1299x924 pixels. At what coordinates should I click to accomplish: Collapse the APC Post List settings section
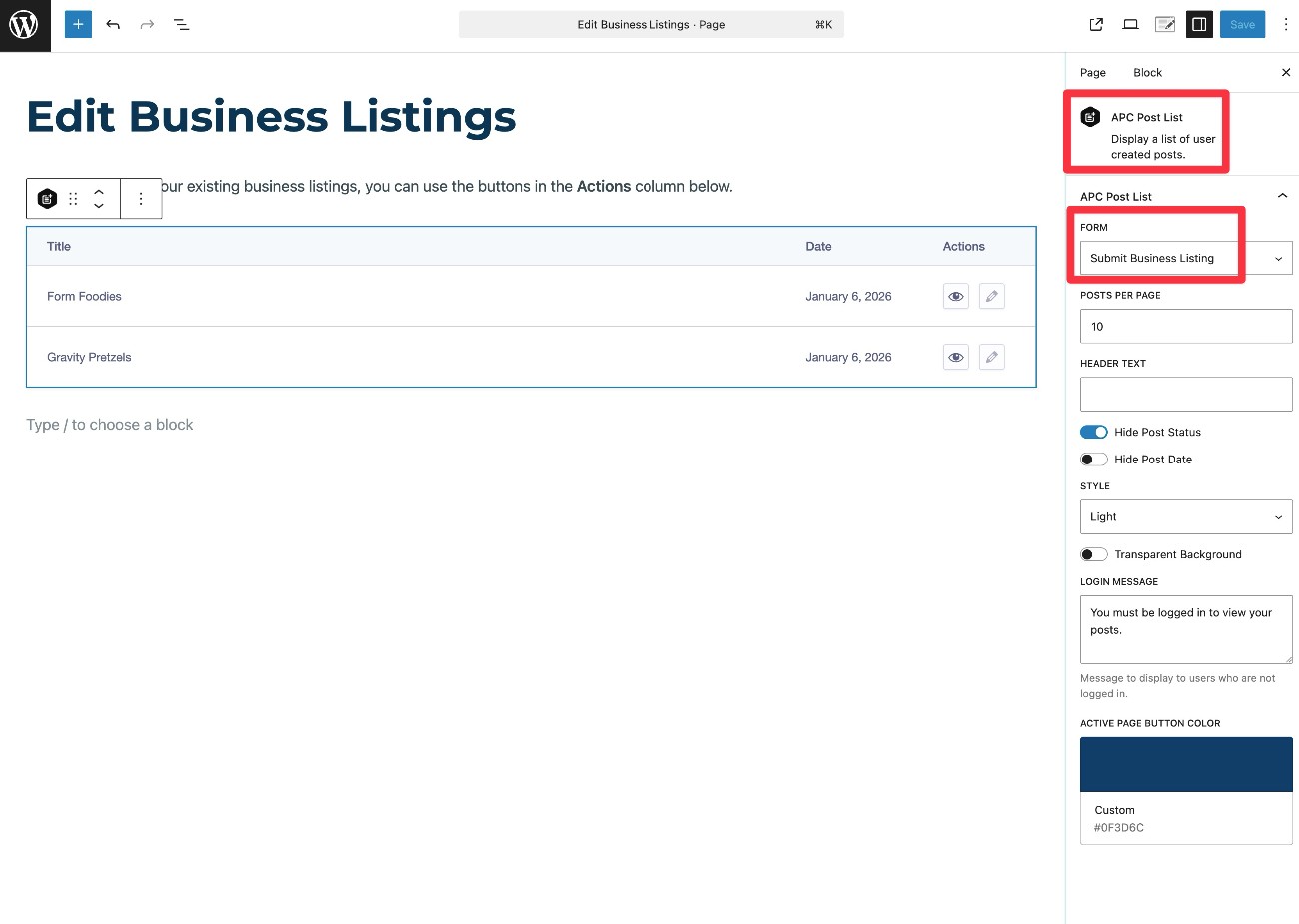tap(1280, 196)
